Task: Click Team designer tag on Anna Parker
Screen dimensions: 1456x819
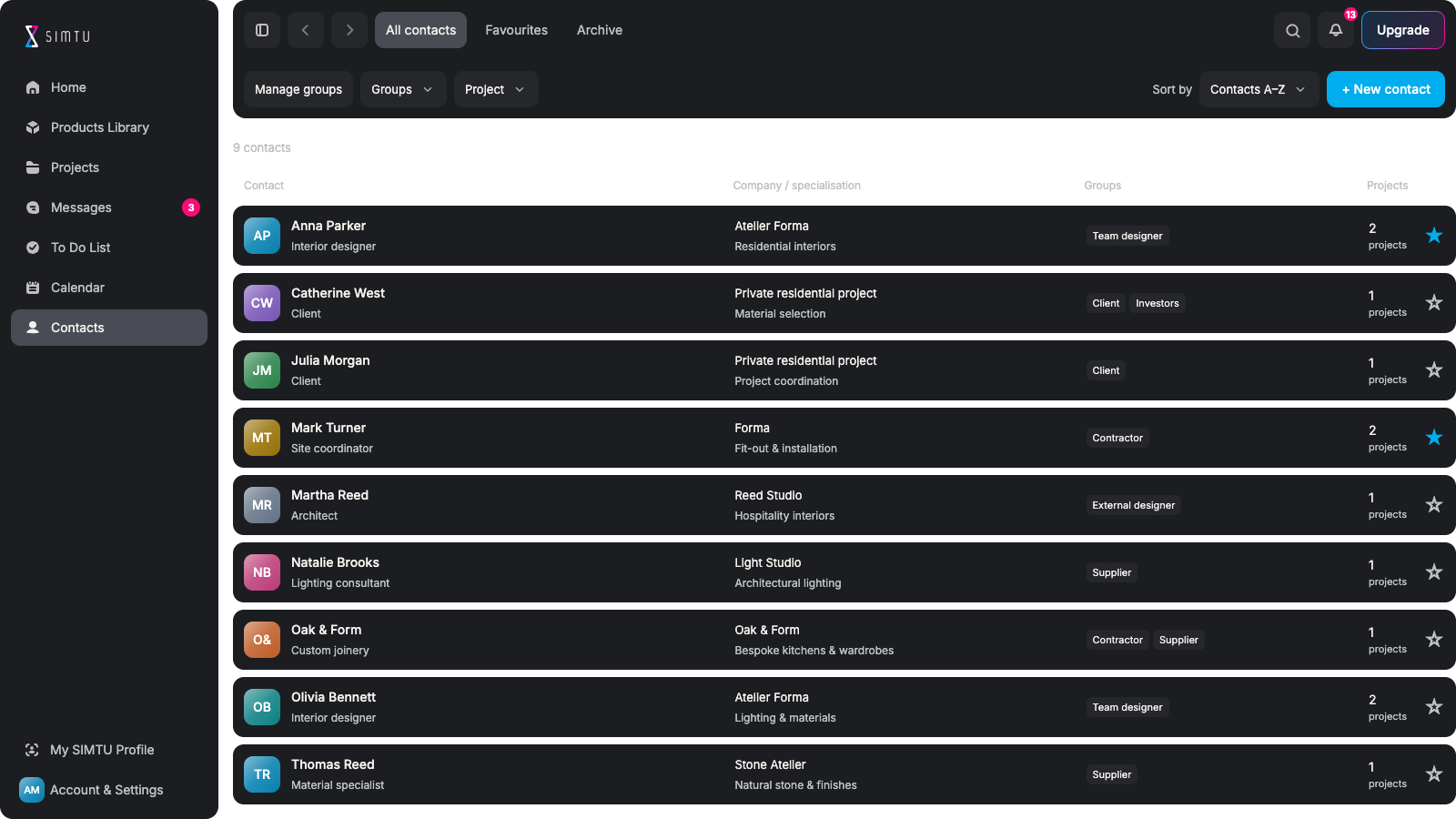Action: (1127, 236)
